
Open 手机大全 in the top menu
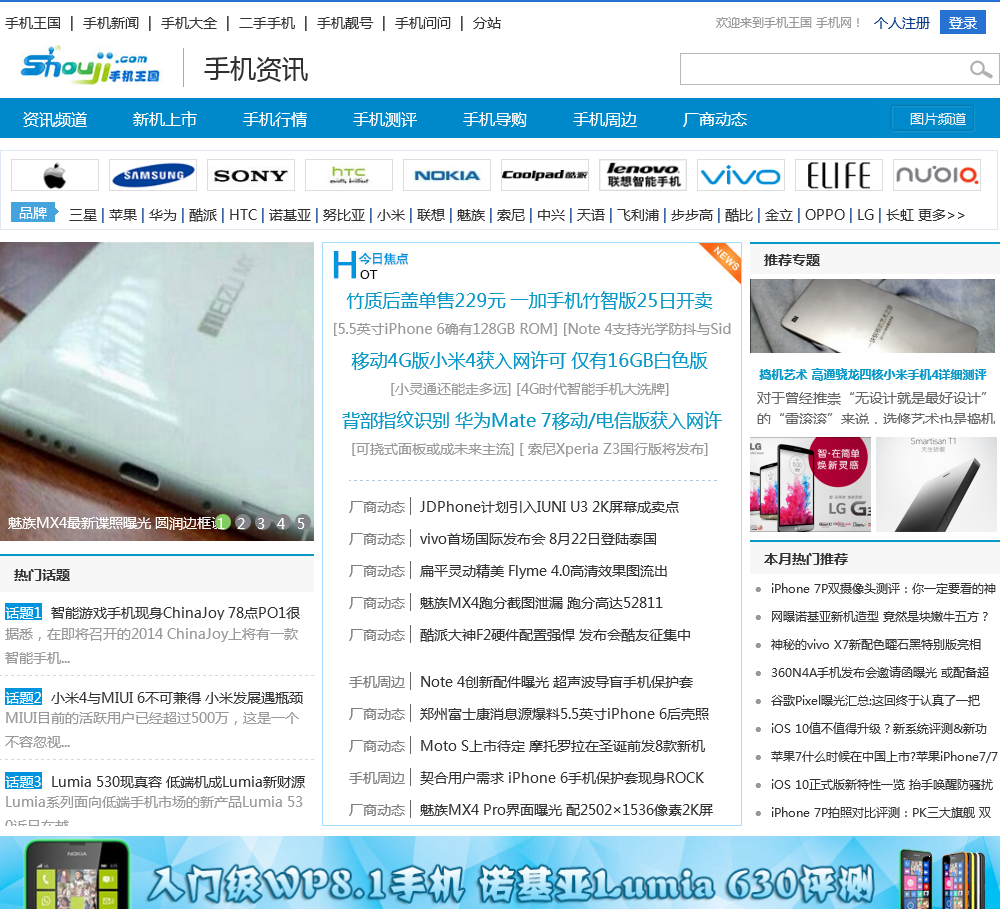[189, 23]
